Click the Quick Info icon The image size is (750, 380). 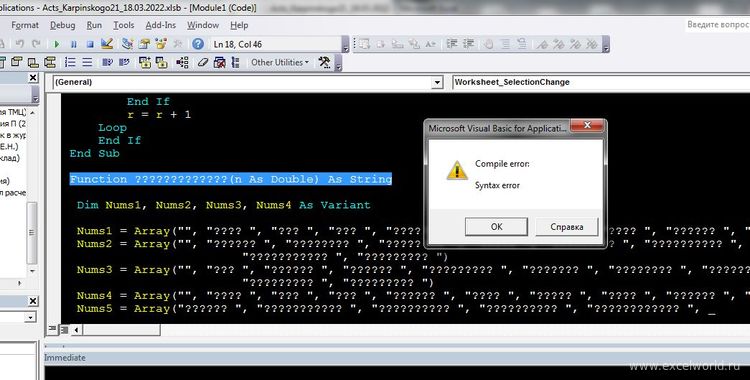pos(397,44)
